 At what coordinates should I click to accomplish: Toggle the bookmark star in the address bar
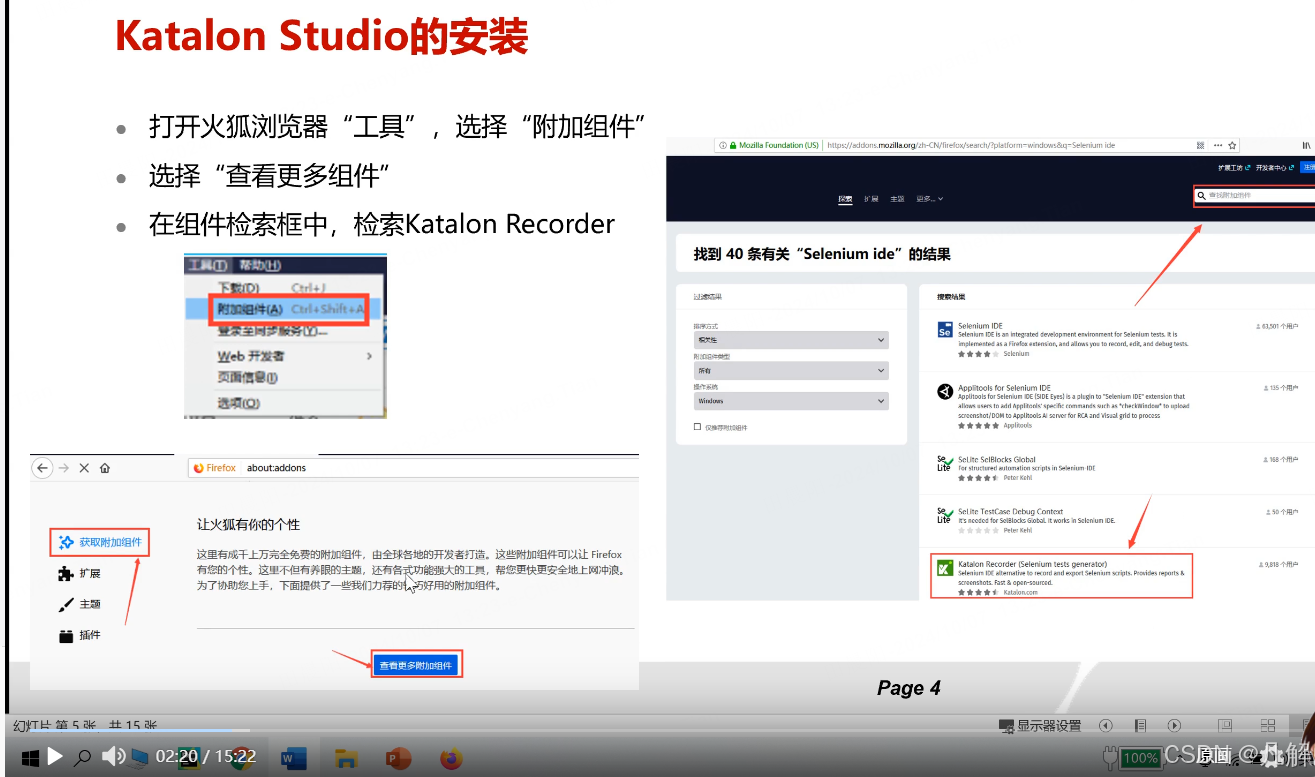(1231, 146)
